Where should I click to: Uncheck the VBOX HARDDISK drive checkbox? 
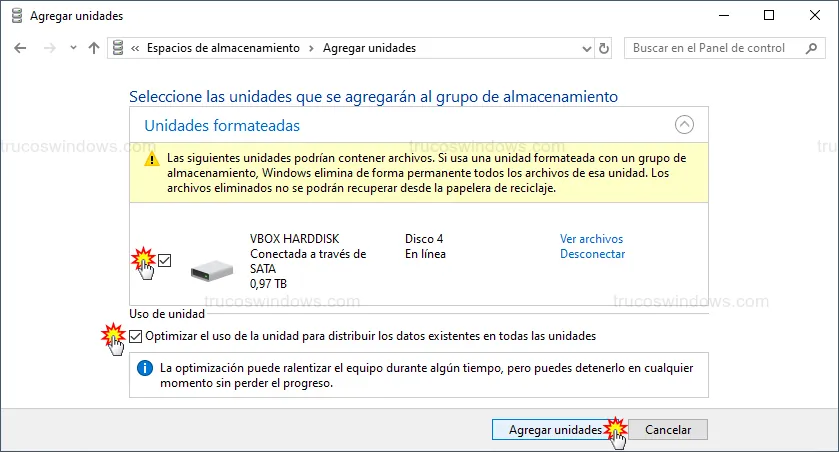tap(165, 260)
